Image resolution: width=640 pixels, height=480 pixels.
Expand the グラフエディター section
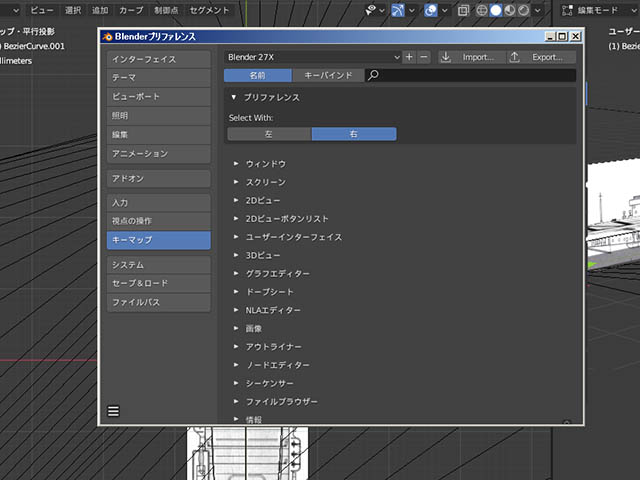click(x=236, y=273)
